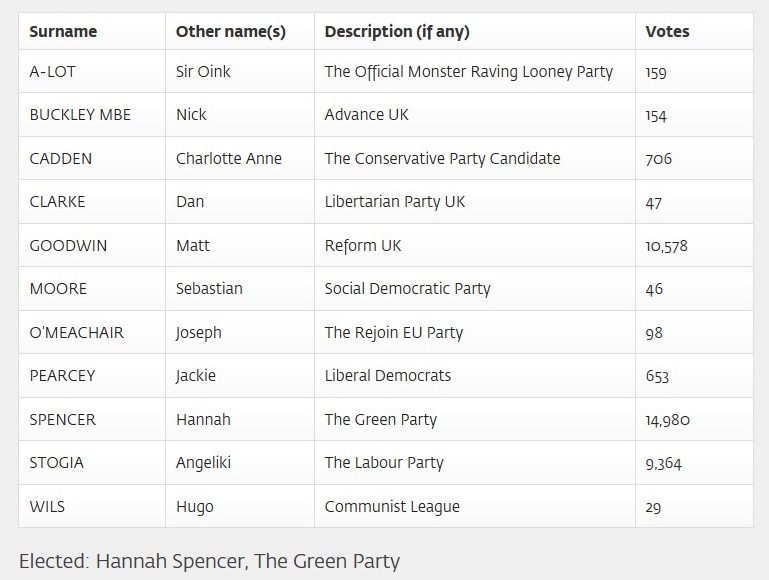Select the STOGIA surname cell

(x=57, y=463)
